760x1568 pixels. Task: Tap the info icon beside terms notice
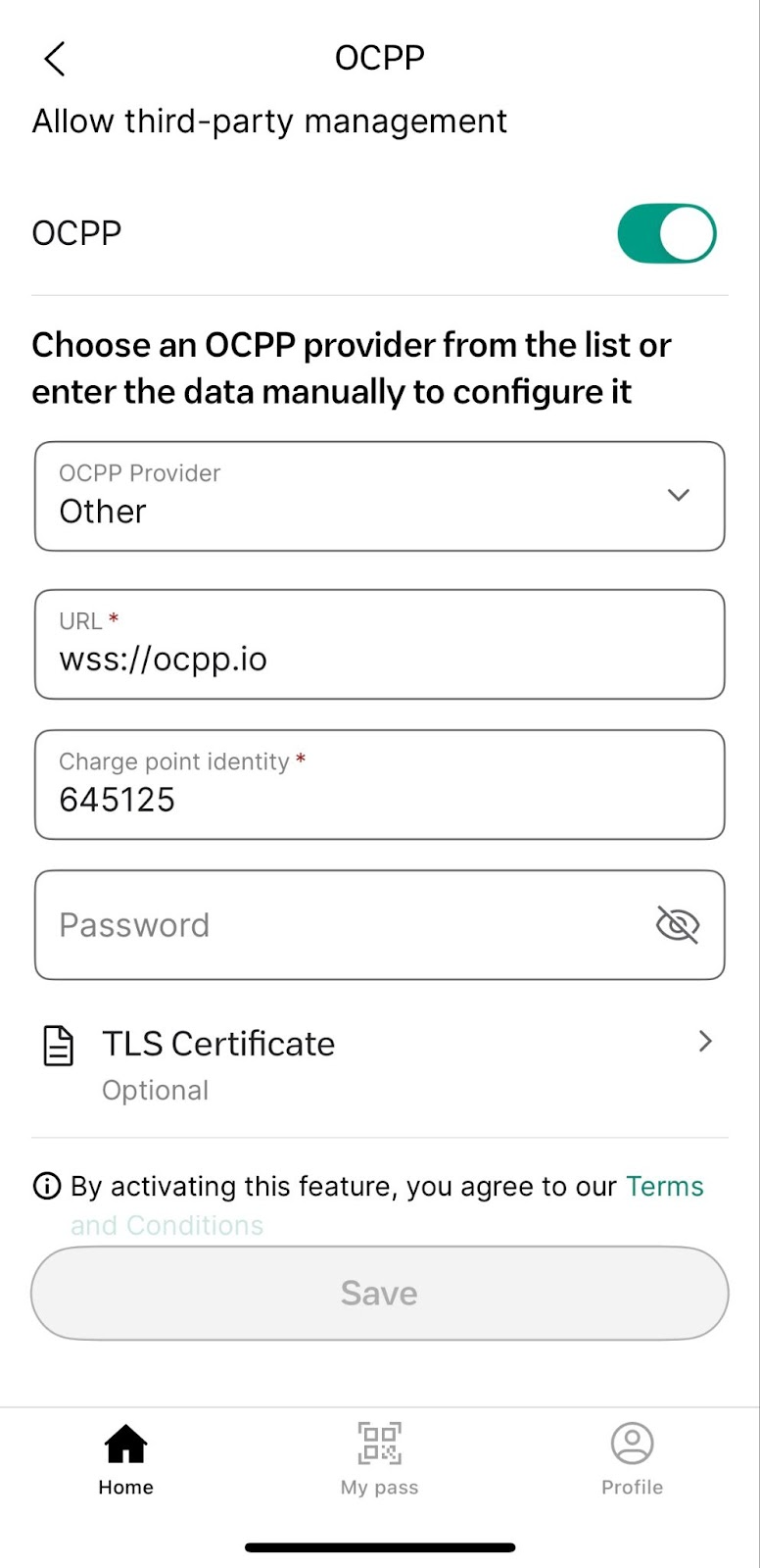click(47, 1186)
